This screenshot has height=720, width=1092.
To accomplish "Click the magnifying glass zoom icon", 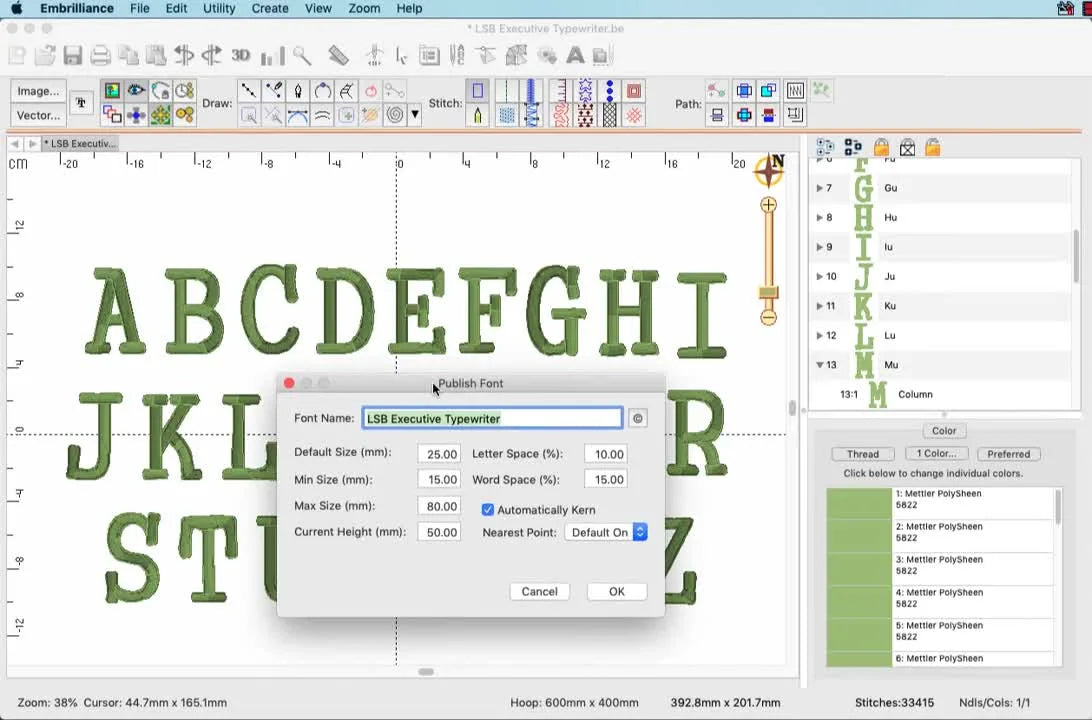I will pyautogui.click(x=302, y=56).
